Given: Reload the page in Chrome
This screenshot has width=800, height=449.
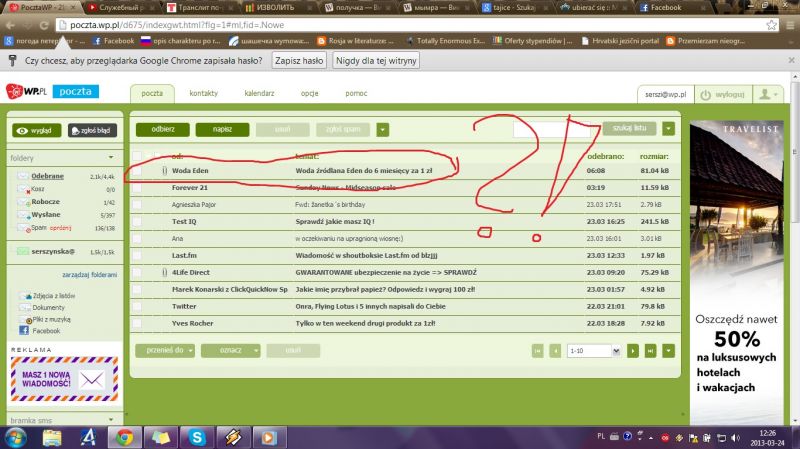Looking at the screenshot, I should 44,24.
